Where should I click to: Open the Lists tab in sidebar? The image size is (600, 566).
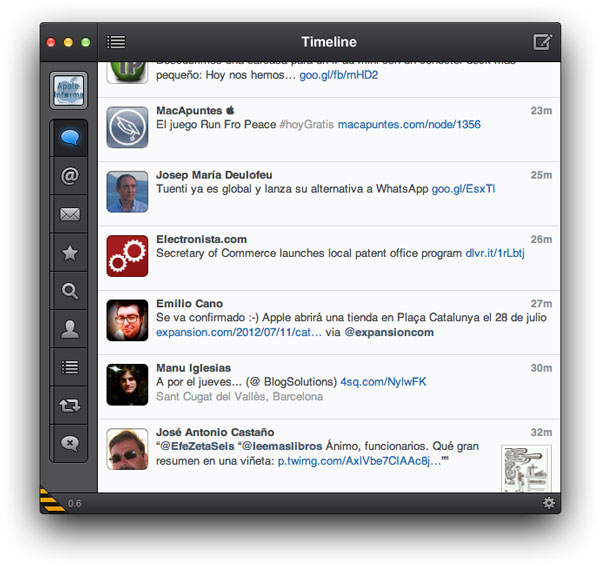click(70, 367)
